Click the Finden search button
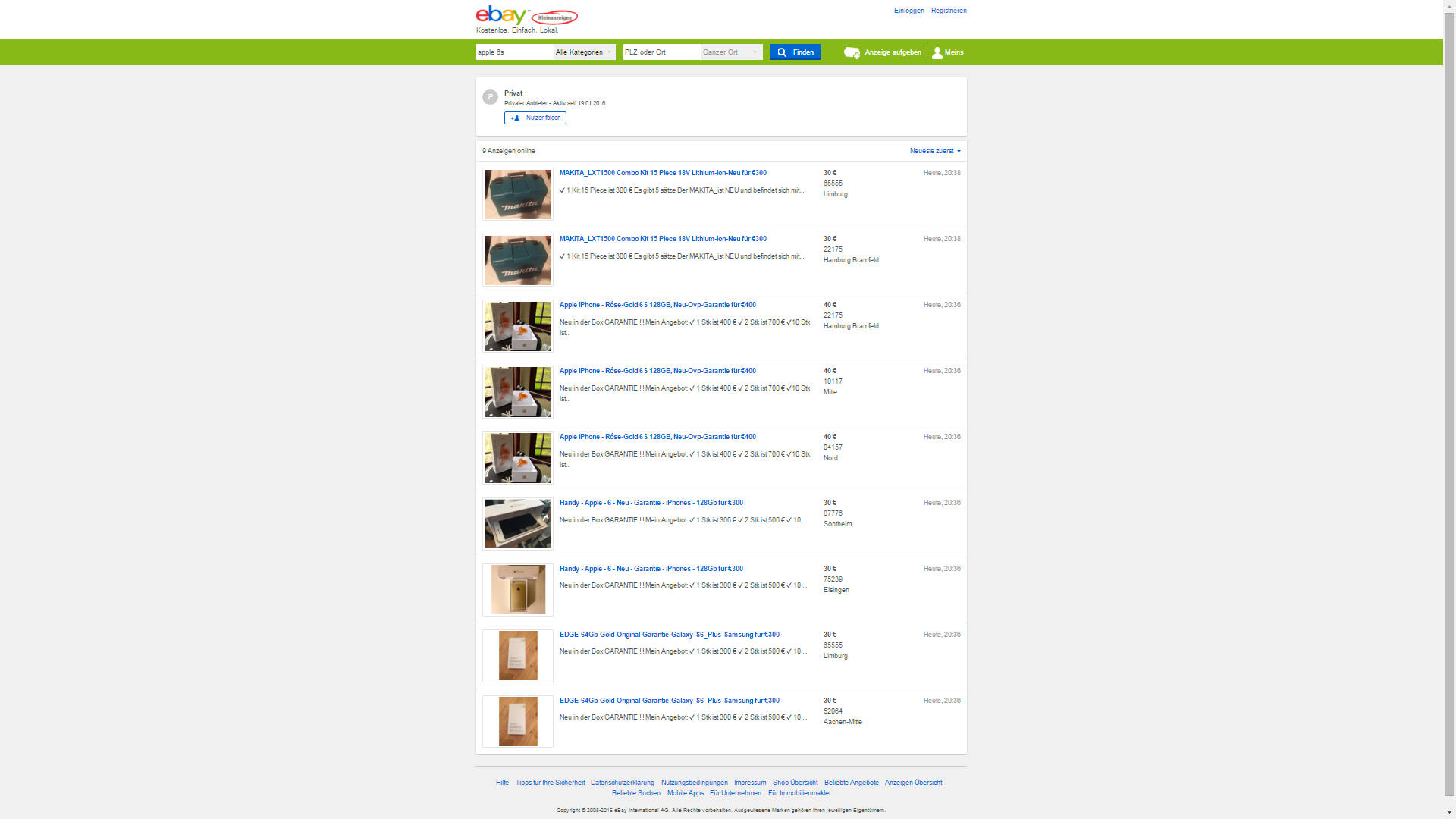The height and width of the screenshot is (819, 1456). point(795,52)
